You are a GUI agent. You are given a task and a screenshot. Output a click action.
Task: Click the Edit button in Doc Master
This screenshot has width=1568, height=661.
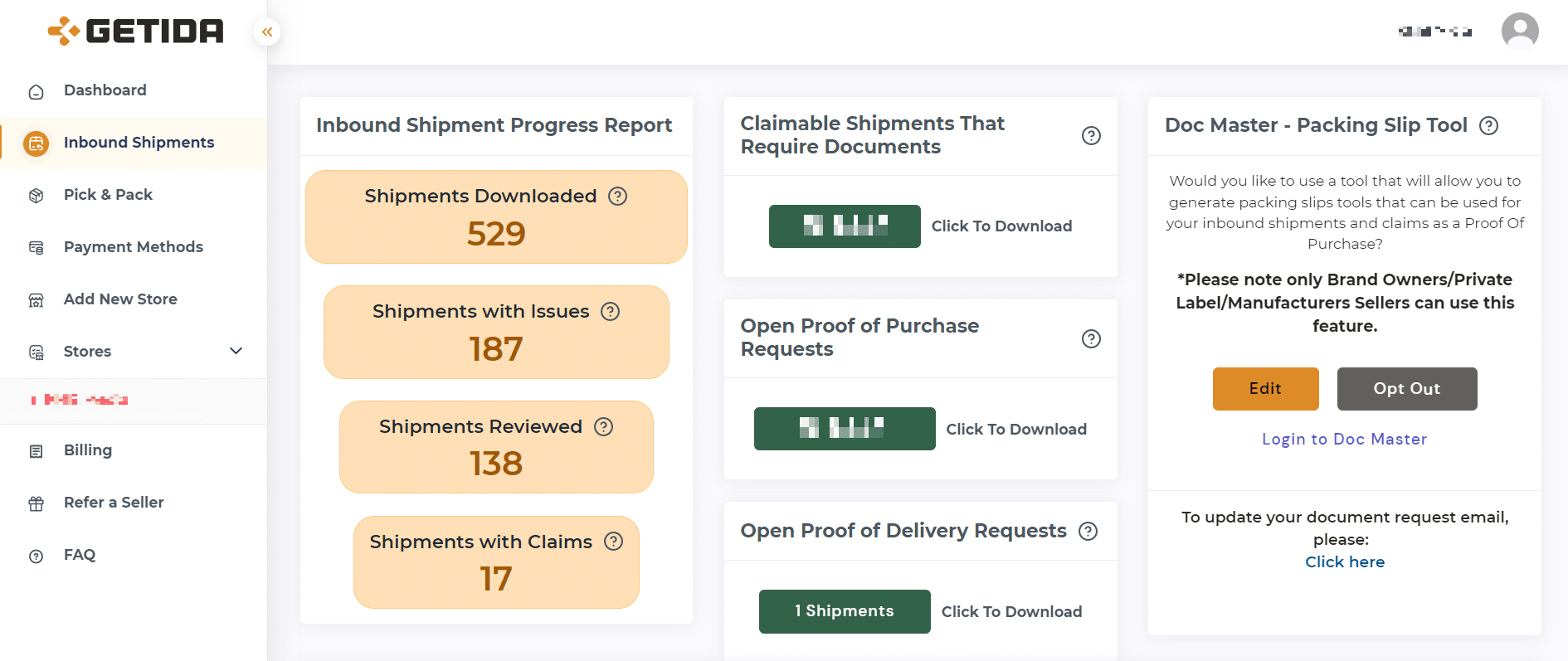pos(1266,389)
